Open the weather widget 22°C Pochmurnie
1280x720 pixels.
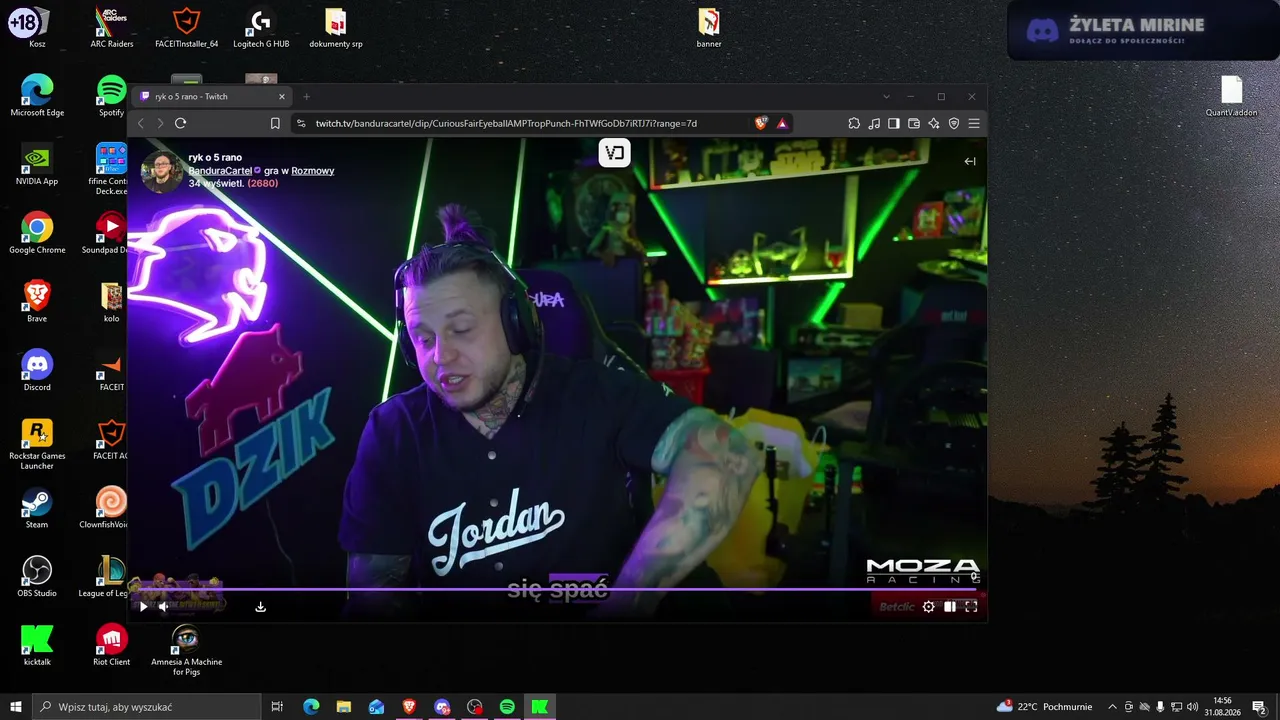(1044, 707)
